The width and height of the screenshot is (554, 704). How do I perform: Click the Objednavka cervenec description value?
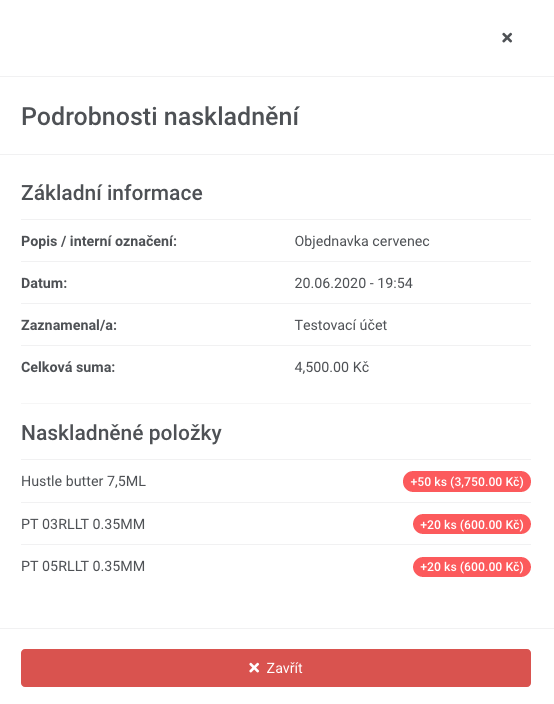[x=362, y=241]
